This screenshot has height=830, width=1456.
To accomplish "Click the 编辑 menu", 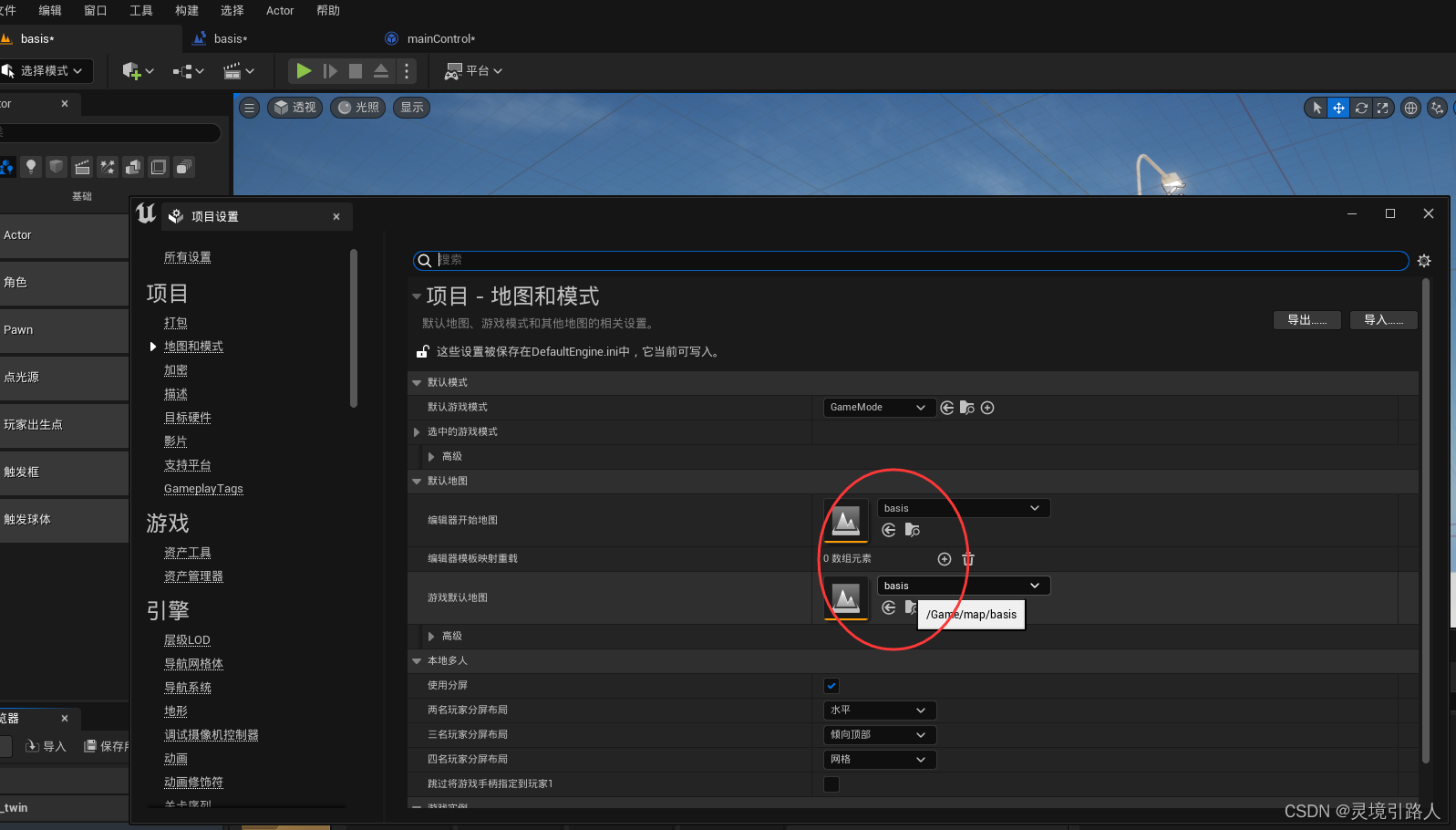I will [50, 11].
